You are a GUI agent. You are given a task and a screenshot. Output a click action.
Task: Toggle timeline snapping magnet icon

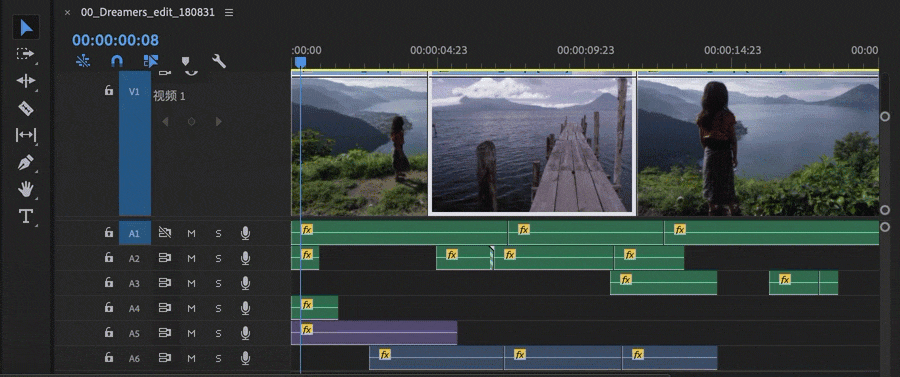pos(117,61)
